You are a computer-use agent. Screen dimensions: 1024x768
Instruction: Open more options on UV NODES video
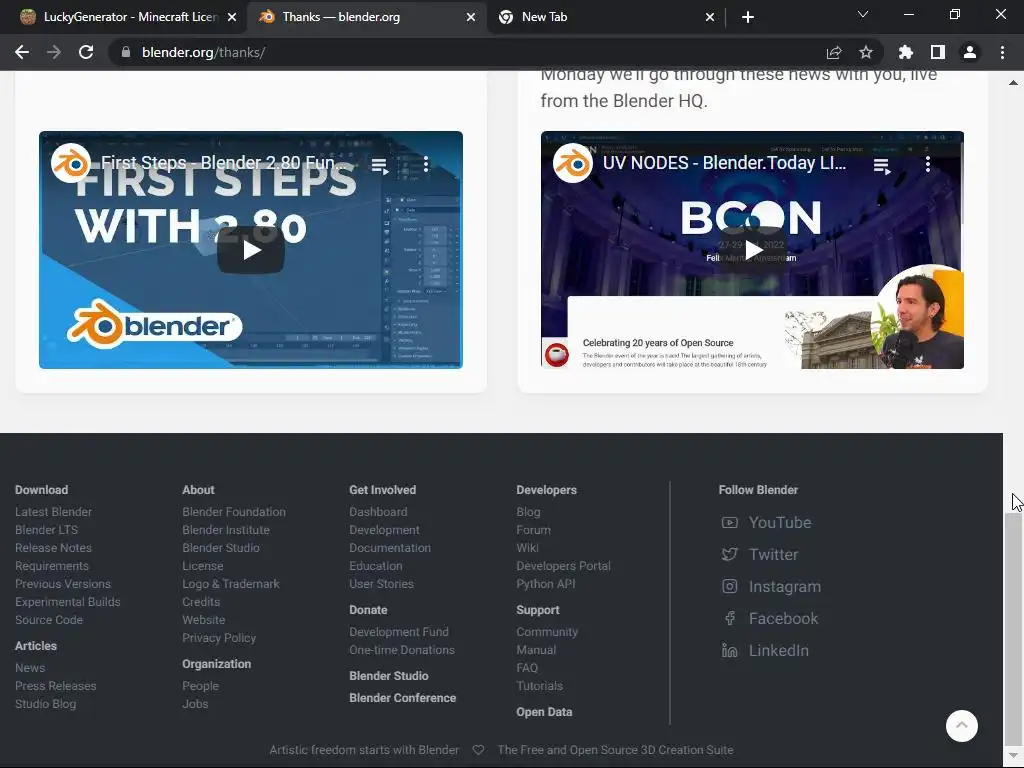(x=927, y=164)
